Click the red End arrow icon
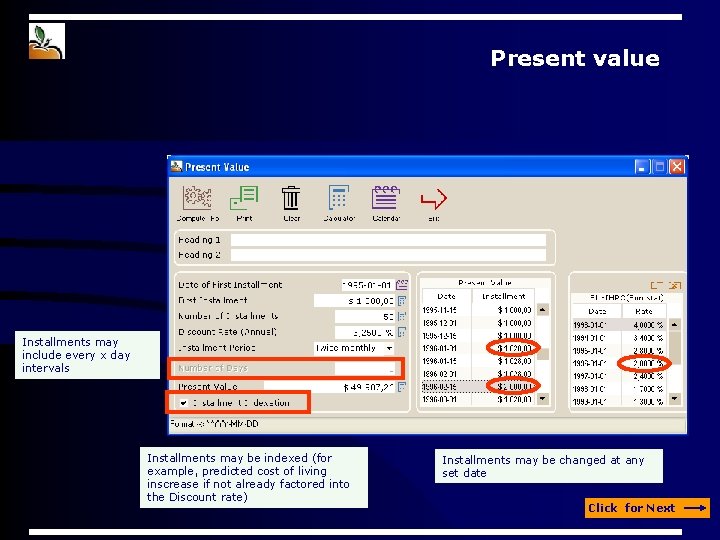 click(x=433, y=199)
